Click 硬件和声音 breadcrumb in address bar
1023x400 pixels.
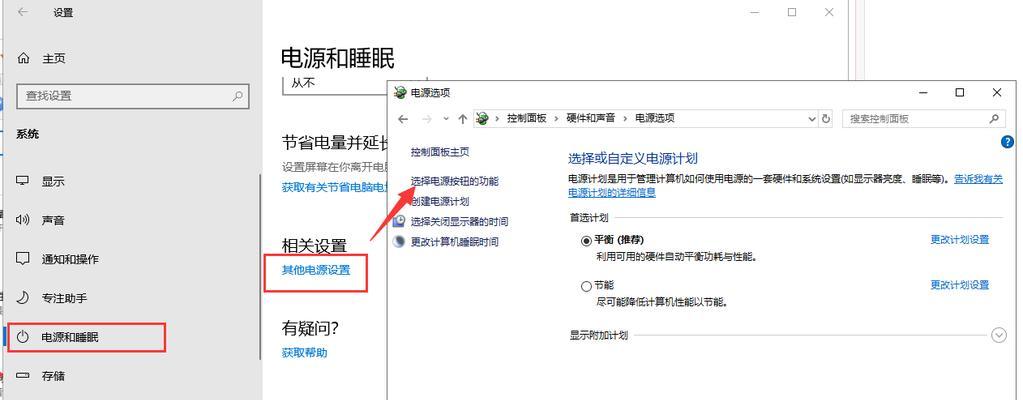click(590, 118)
